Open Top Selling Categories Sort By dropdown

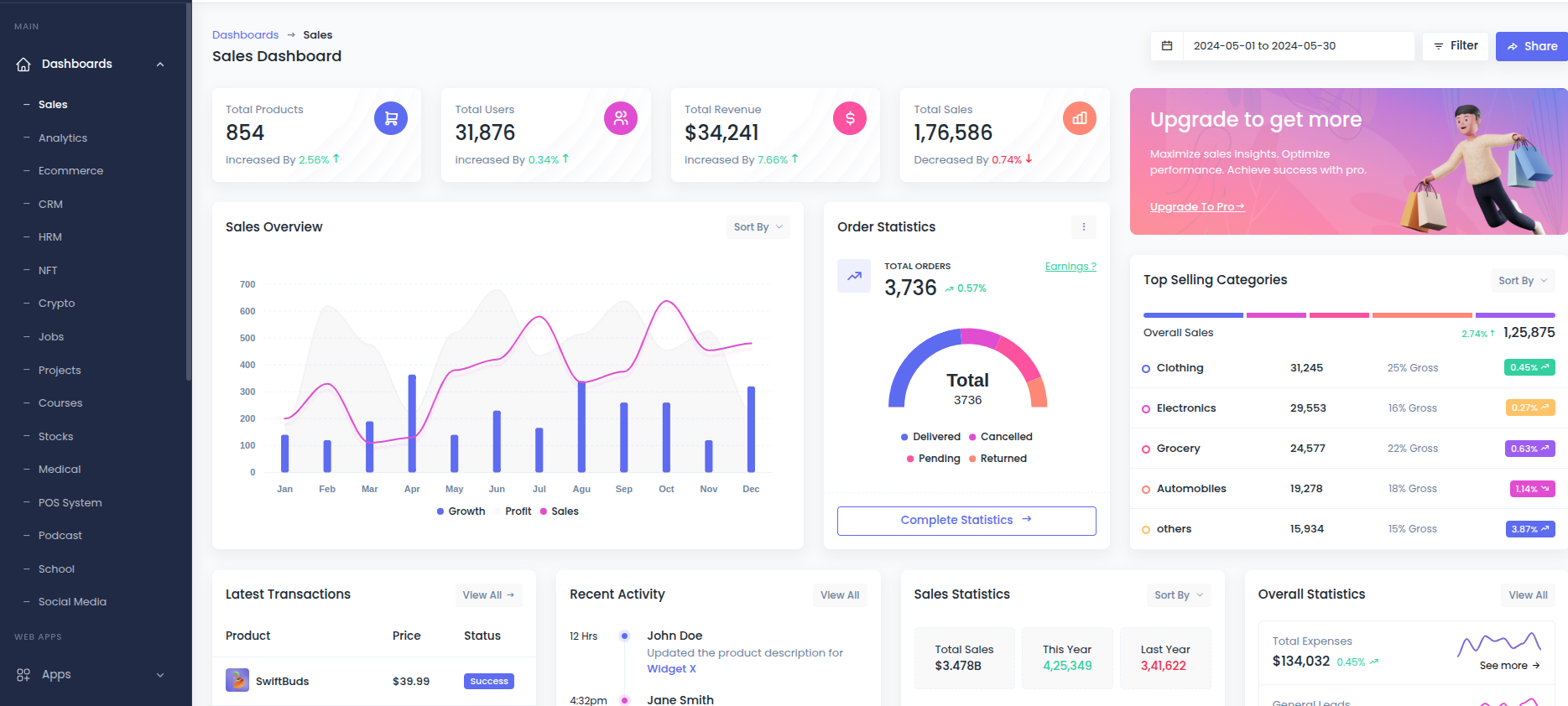(x=1522, y=281)
